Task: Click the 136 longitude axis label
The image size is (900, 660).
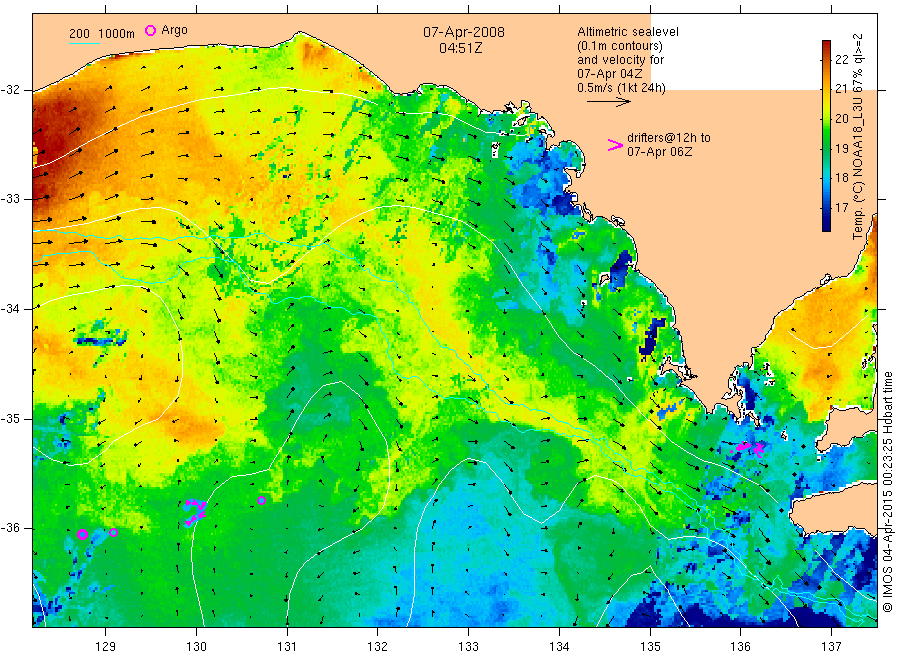Action: point(740,647)
